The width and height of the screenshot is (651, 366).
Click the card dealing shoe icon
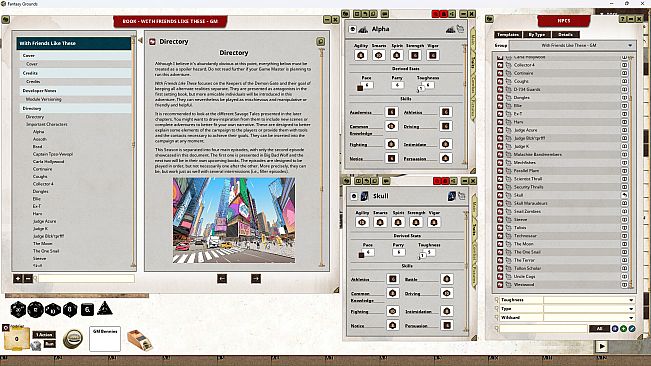(139, 340)
